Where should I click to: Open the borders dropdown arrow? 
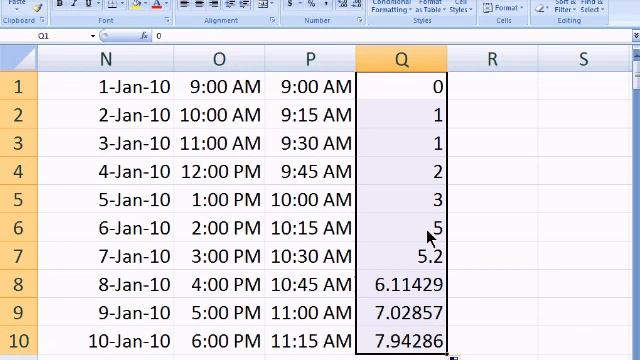(122, 4)
